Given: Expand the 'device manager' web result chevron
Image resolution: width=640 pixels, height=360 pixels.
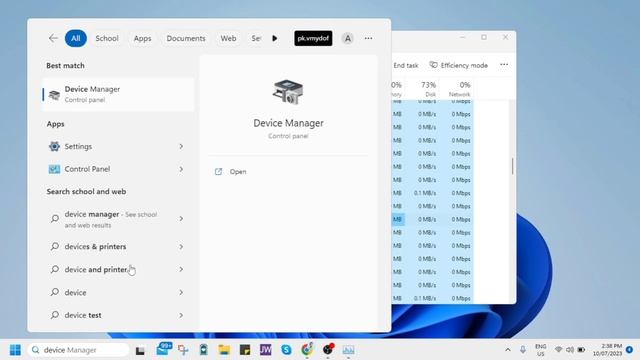Looking at the screenshot, I should click(x=181, y=219).
